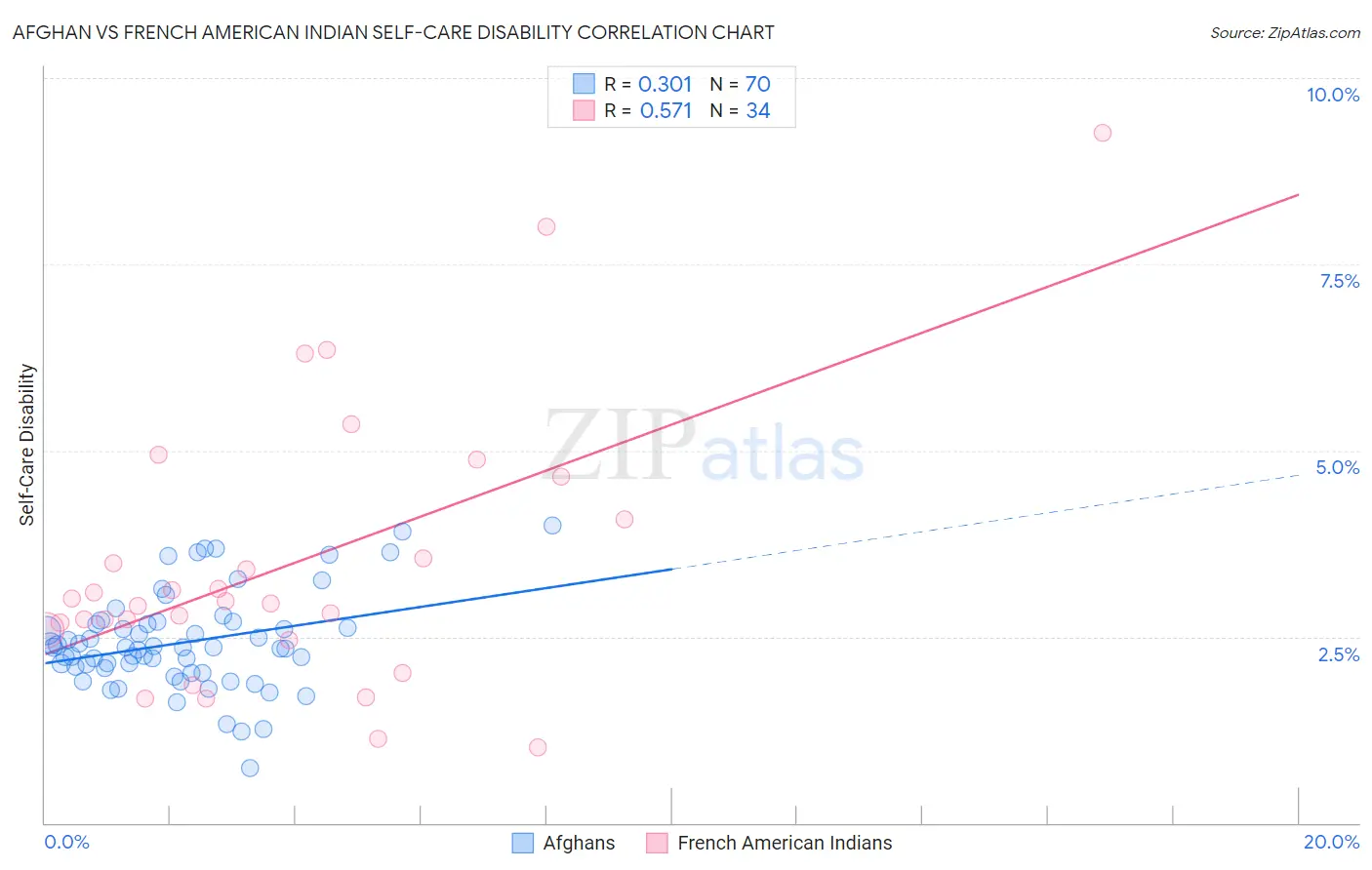Click the French American Indians pink legend swatch

[x=658, y=843]
